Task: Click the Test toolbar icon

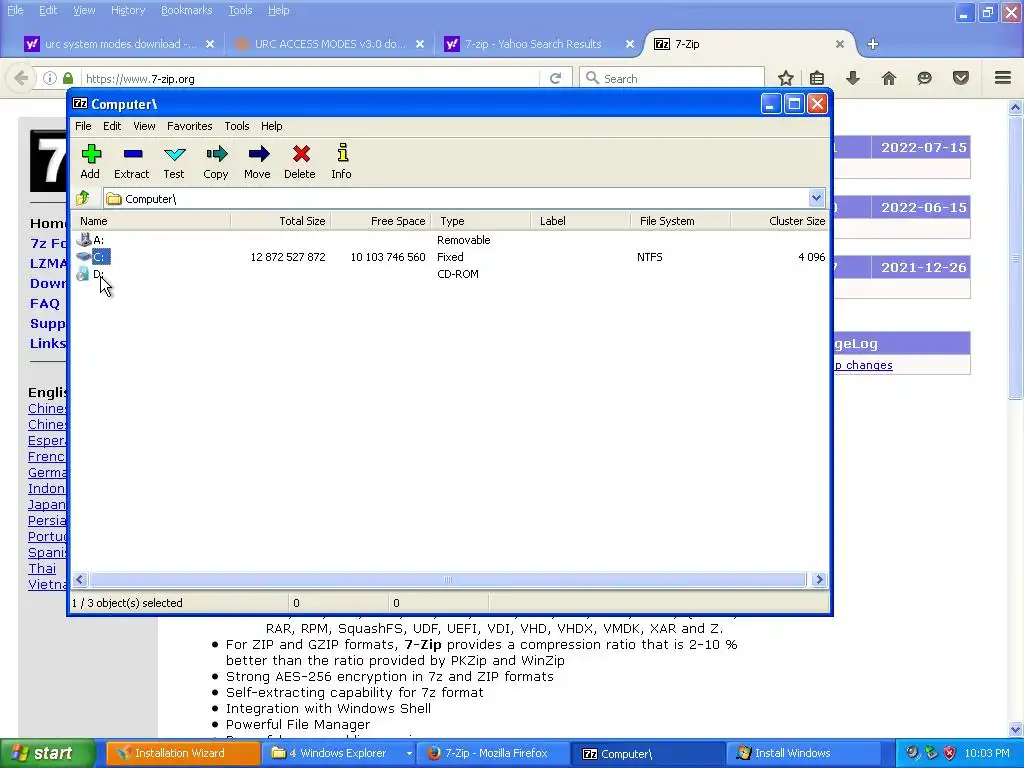Action: pos(174,161)
